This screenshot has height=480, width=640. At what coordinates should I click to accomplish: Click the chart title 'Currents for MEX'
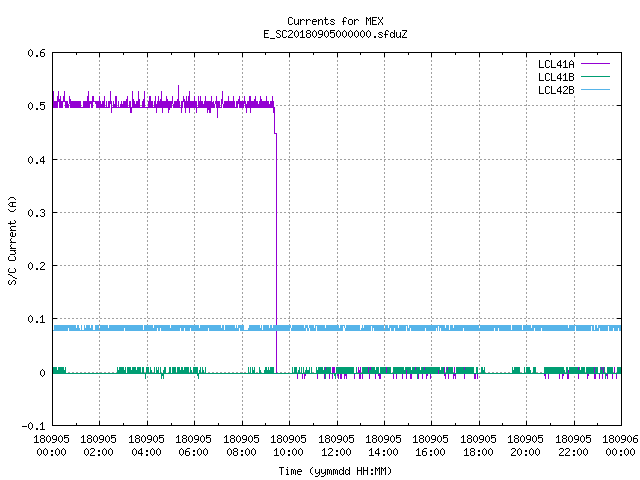coord(335,21)
